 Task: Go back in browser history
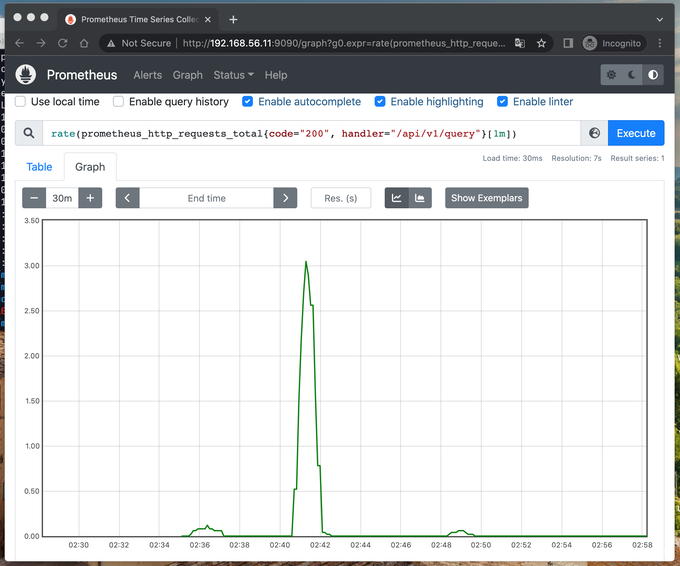click(x=20, y=43)
